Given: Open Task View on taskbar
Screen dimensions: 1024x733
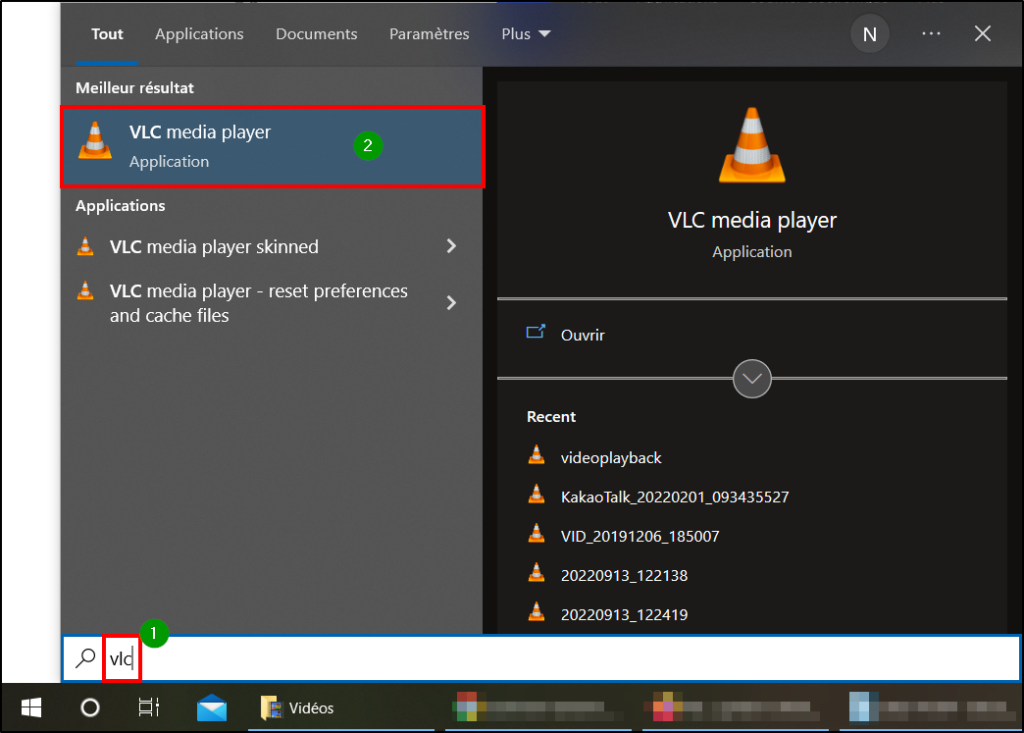Looking at the screenshot, I should click(x=148, y=708).
